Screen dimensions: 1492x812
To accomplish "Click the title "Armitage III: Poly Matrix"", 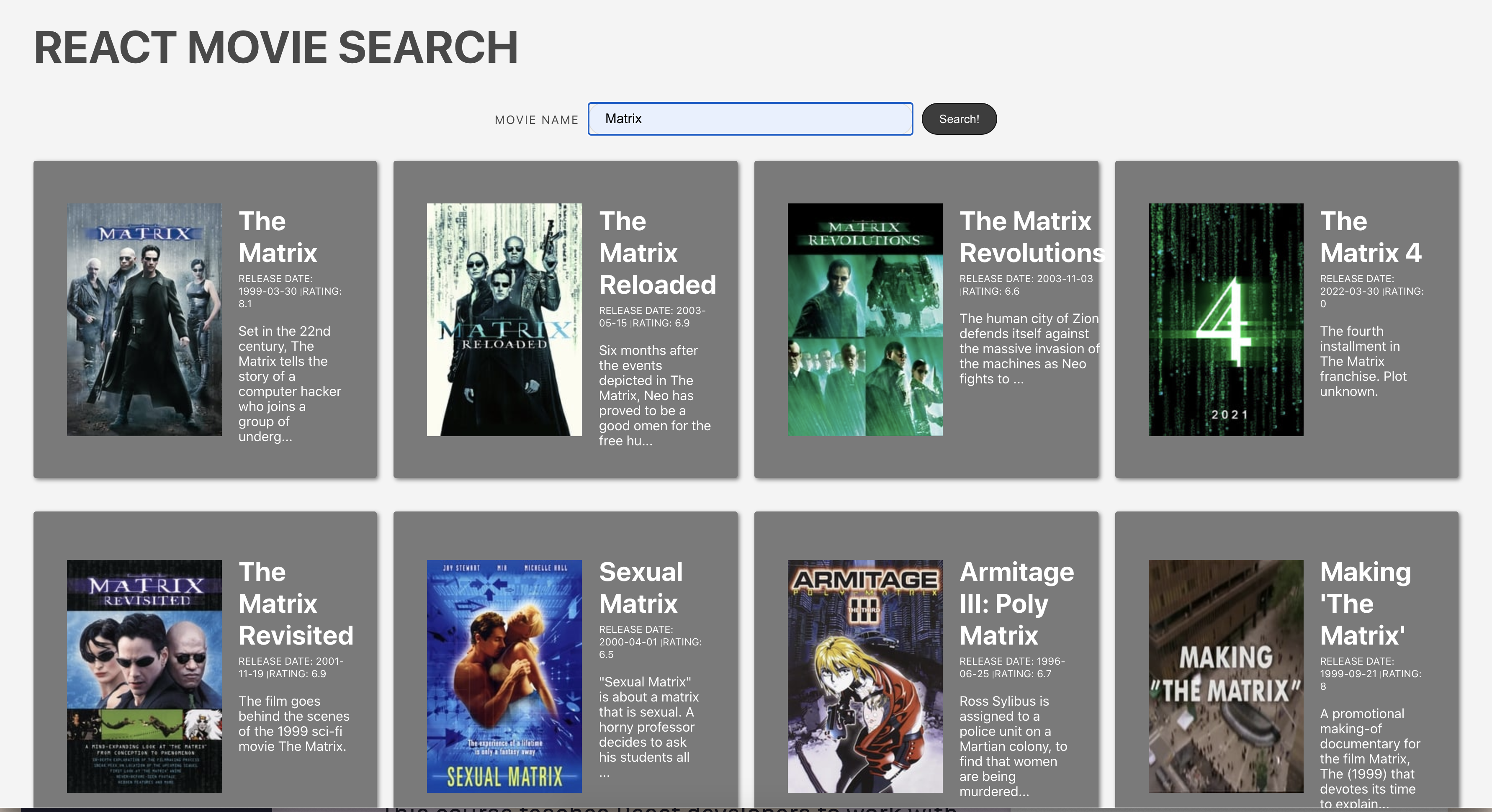I will click(1016, 604).
